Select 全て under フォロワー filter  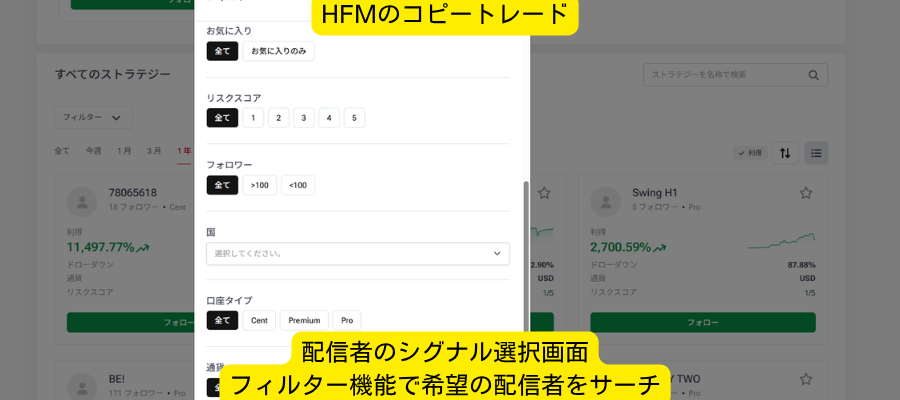tap(222, 185)
